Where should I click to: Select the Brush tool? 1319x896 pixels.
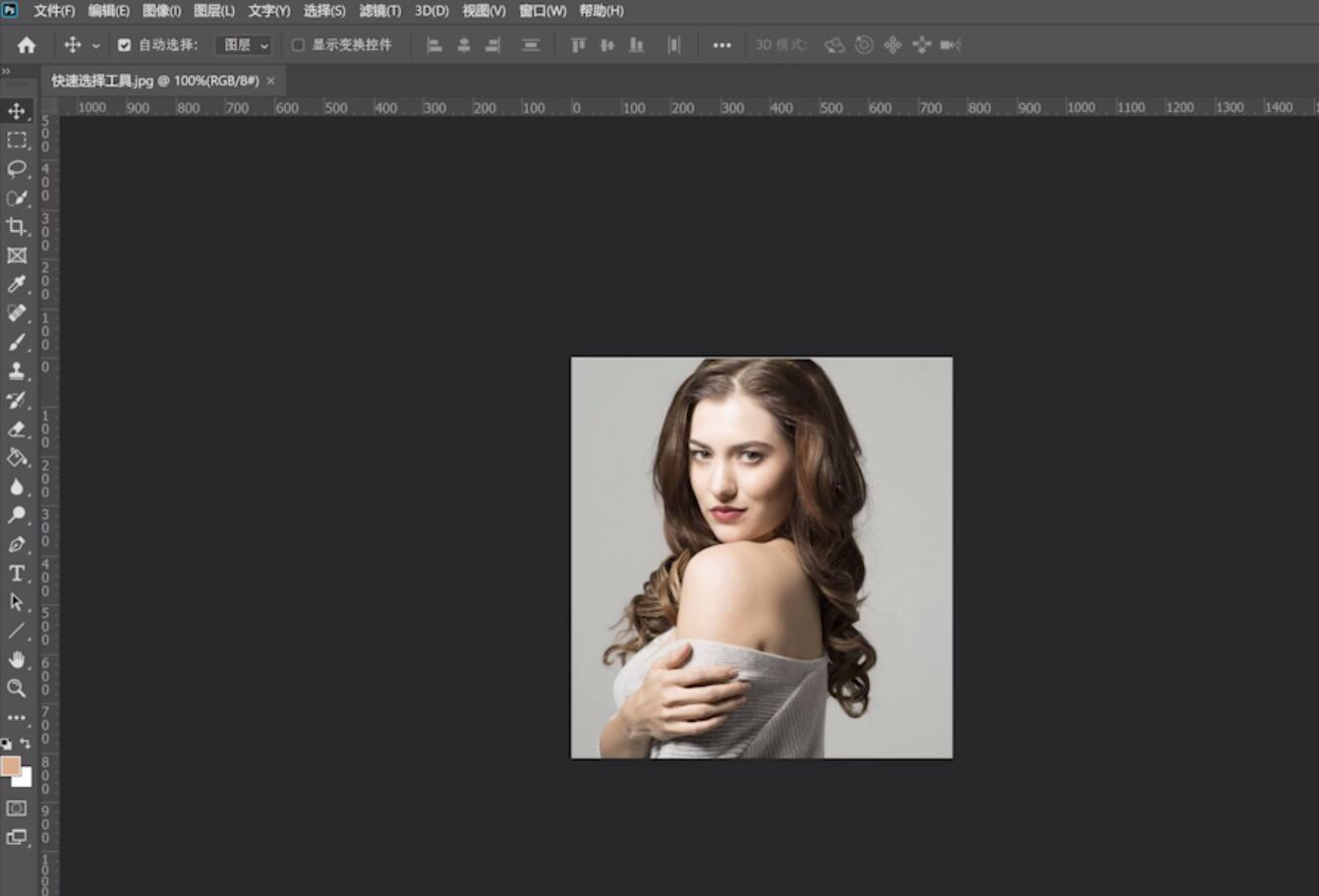pyautogui.click(x=17, y=342)
